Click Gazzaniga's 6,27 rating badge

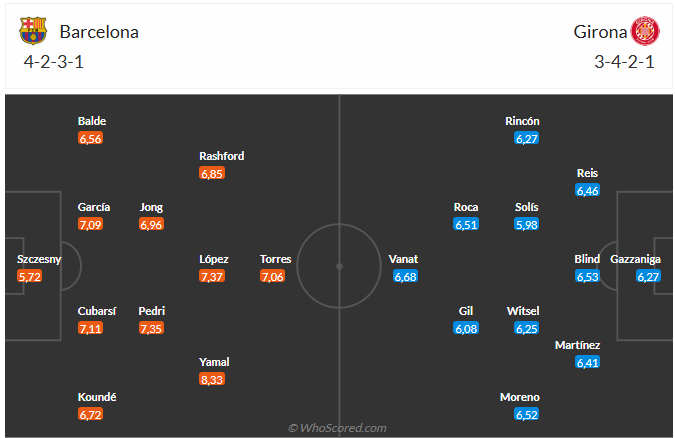pyautogui.click(x=649, y=276)
